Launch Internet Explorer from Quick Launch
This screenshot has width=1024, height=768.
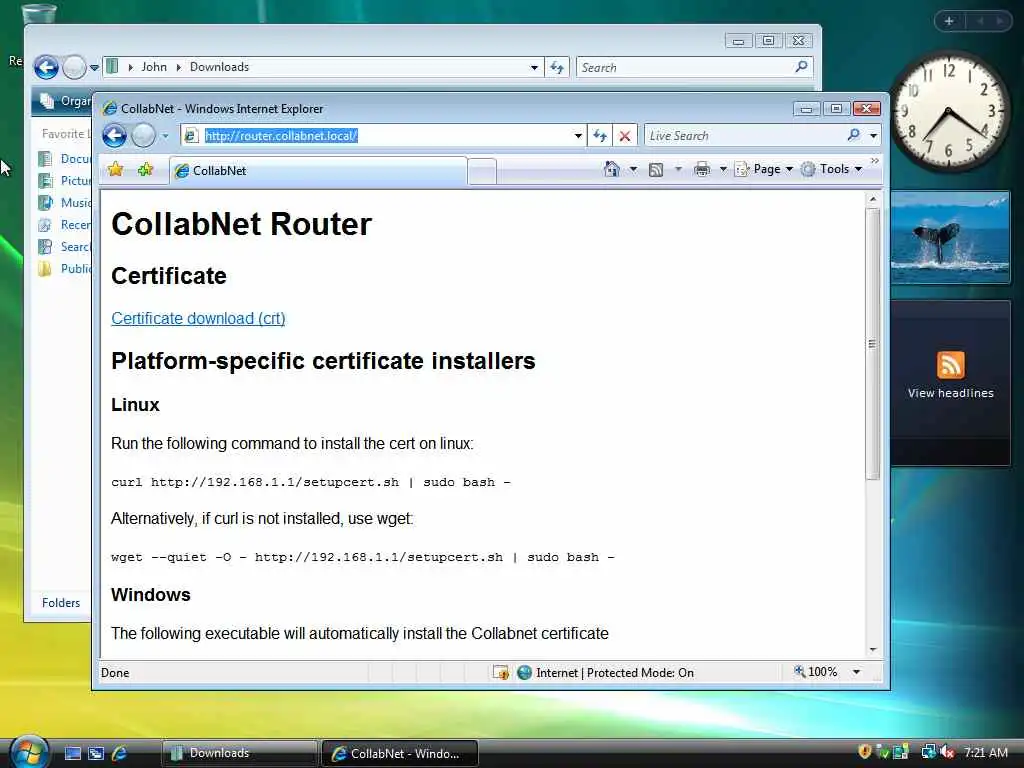[x=120, y=754]
